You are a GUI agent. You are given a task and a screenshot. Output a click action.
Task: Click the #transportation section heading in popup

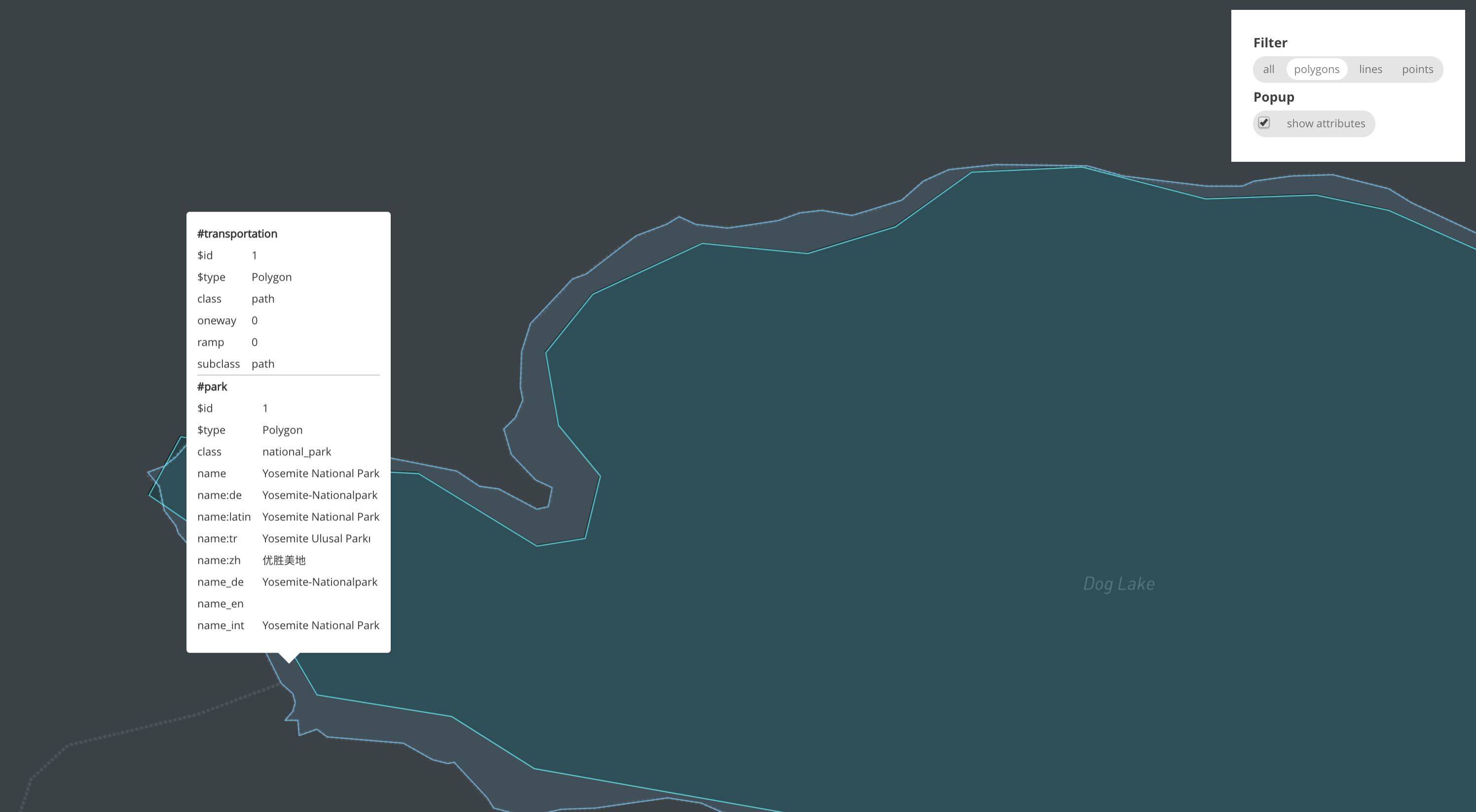(237, 233)
